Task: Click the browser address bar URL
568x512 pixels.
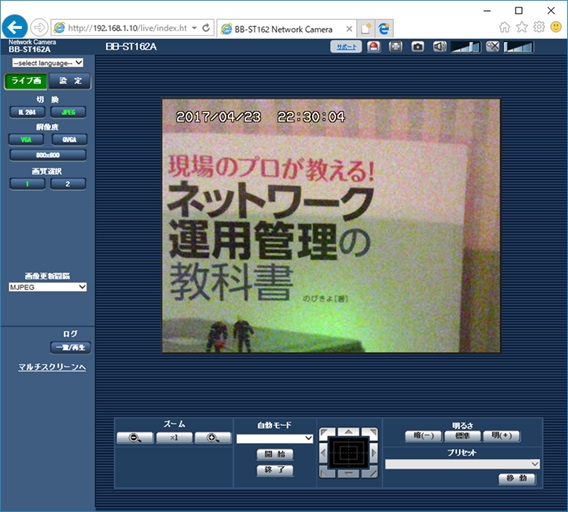Action: click(127, 28)
